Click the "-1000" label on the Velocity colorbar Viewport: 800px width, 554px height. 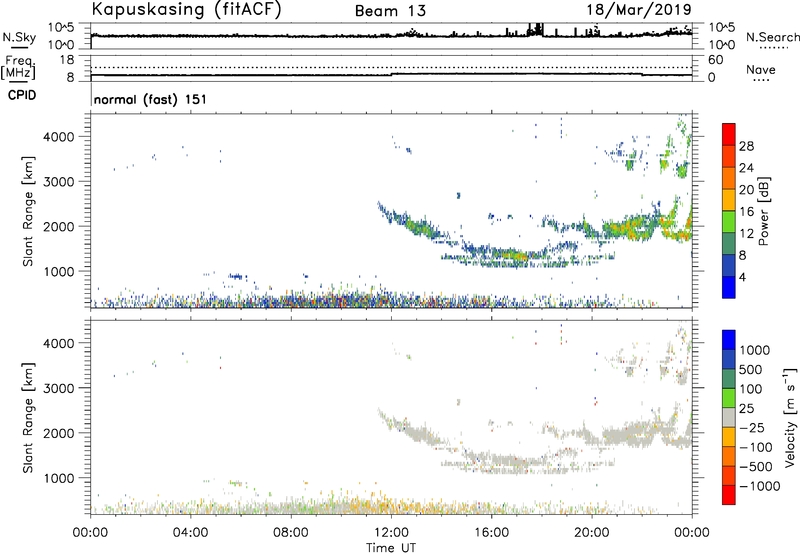click(x=759, y=486)
